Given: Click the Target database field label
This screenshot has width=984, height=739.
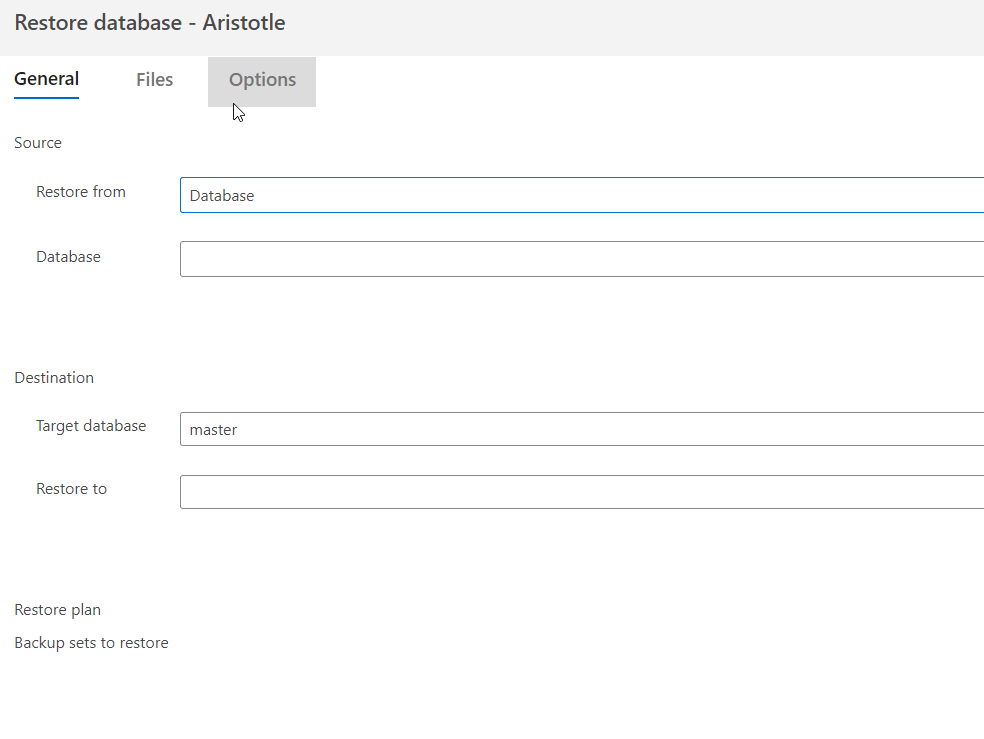Looking at the screenshot, I should [91, 426].
